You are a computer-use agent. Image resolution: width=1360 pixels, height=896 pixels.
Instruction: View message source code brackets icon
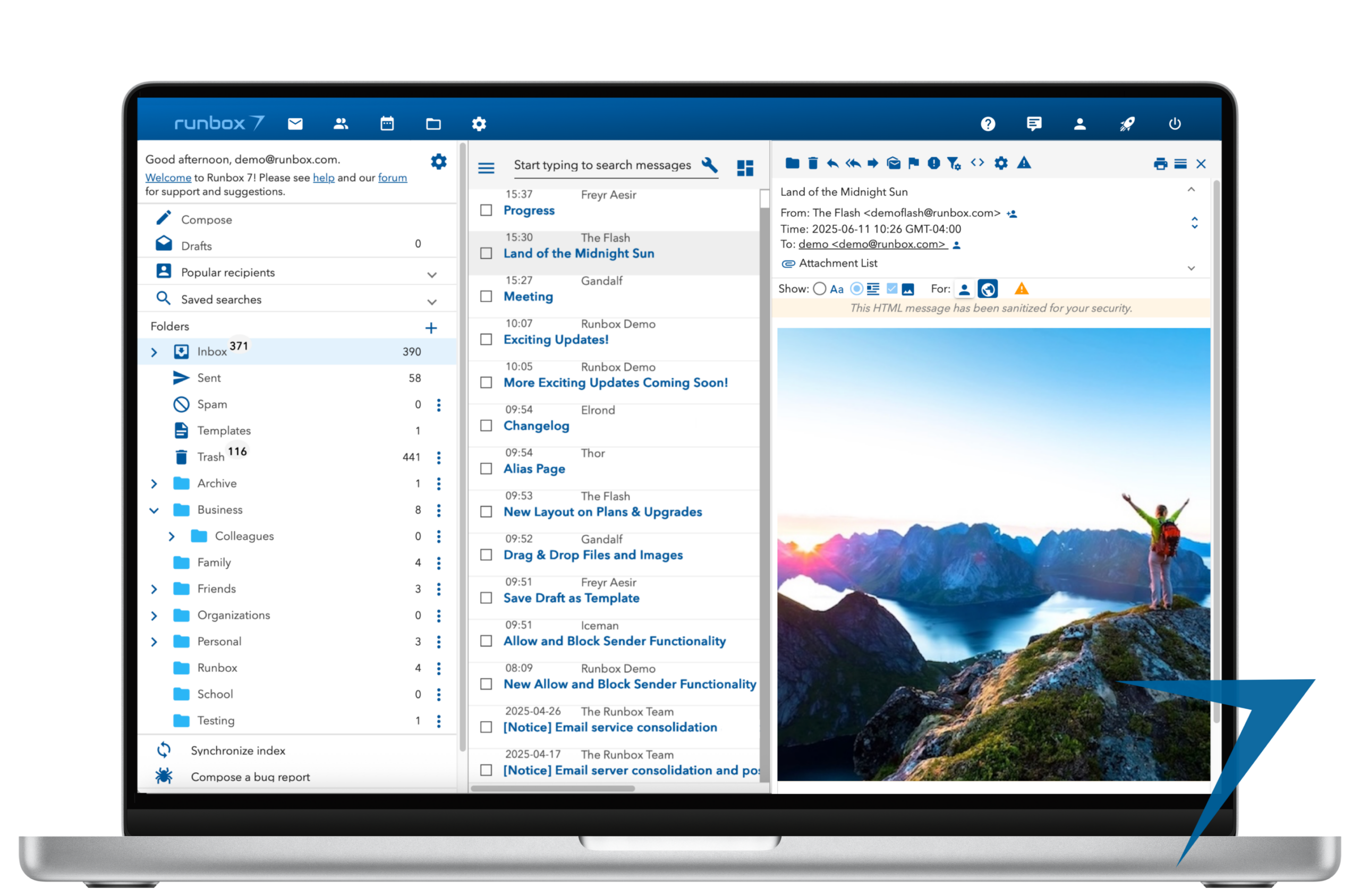tap(977, 163)
